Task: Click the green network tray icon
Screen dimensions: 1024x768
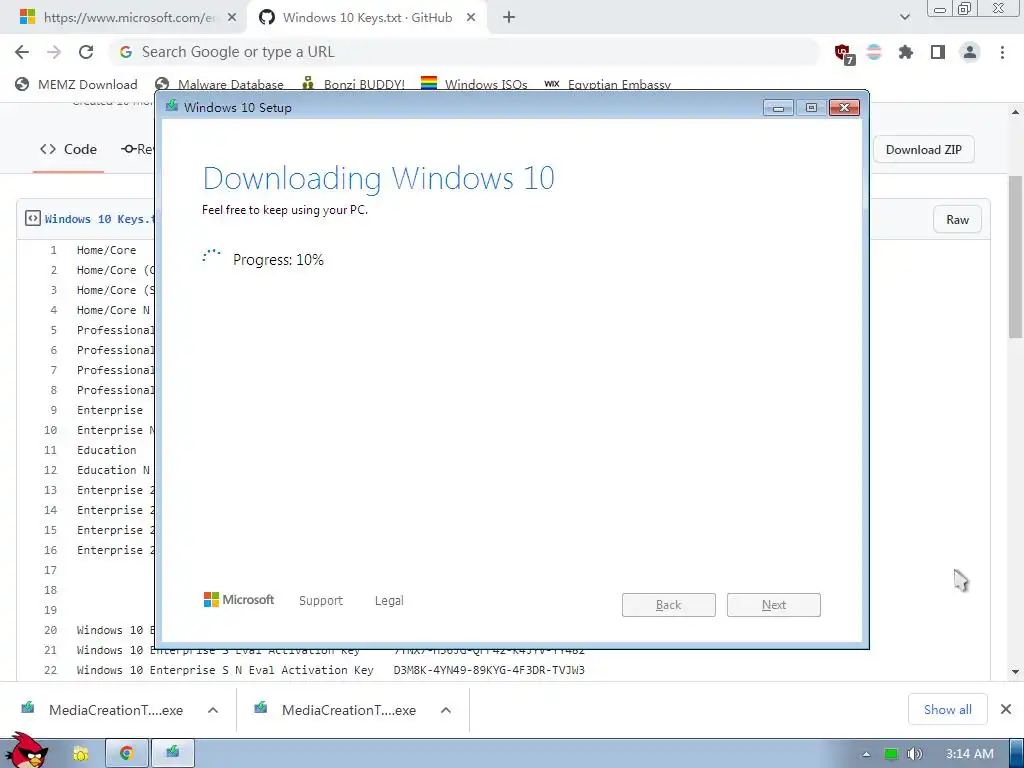Action: click(891, 754)
